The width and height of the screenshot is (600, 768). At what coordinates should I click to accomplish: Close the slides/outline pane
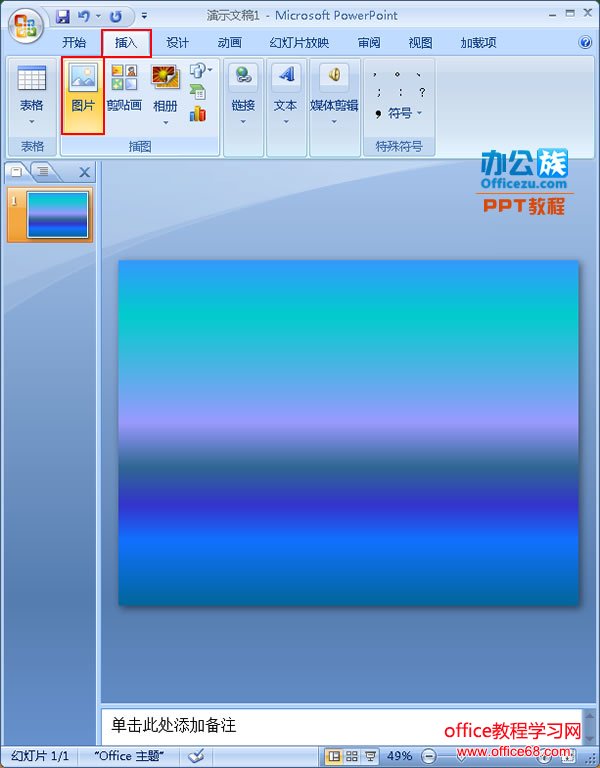pos(84,172)
